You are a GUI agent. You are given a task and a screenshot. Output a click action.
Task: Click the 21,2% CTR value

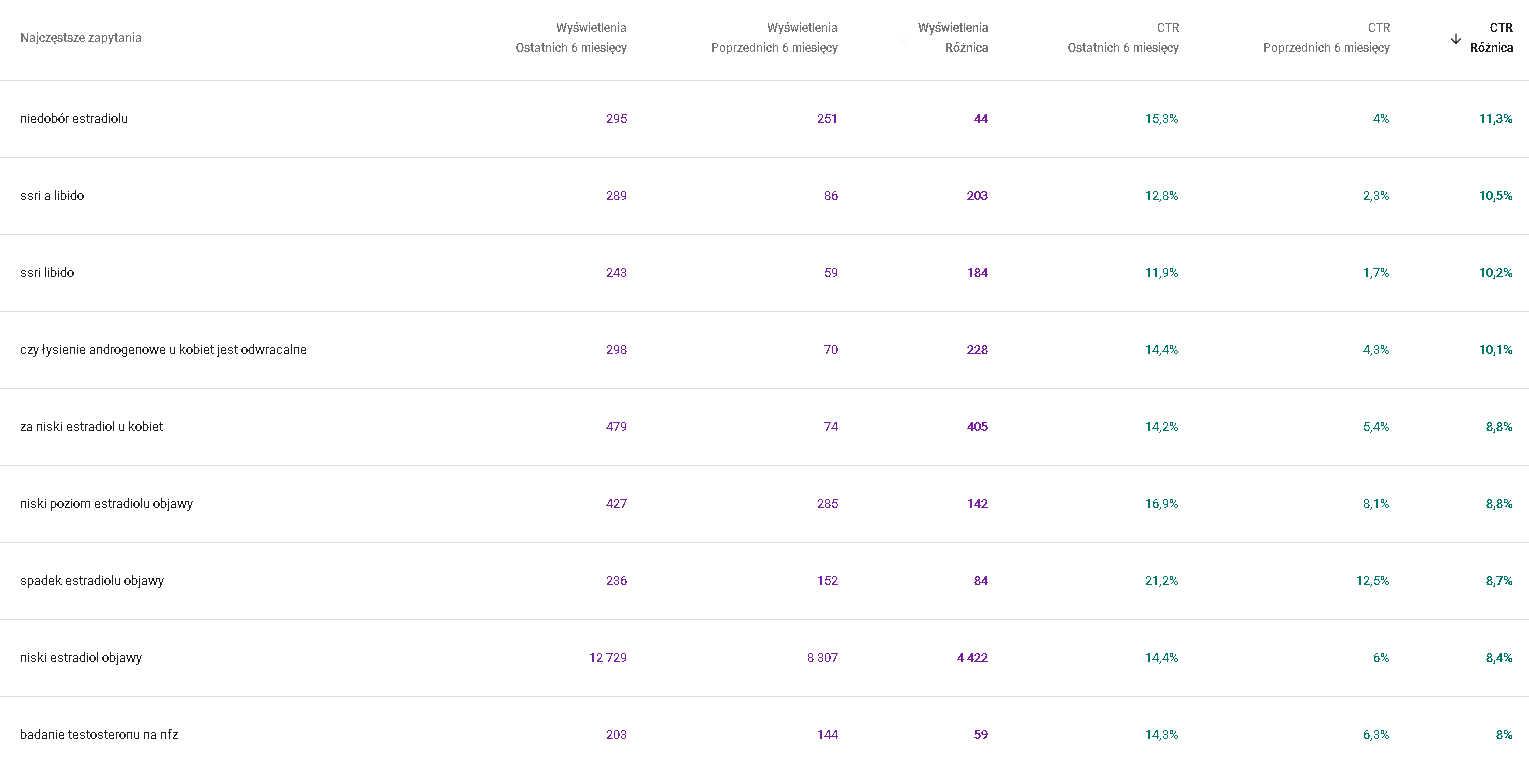1161,581
